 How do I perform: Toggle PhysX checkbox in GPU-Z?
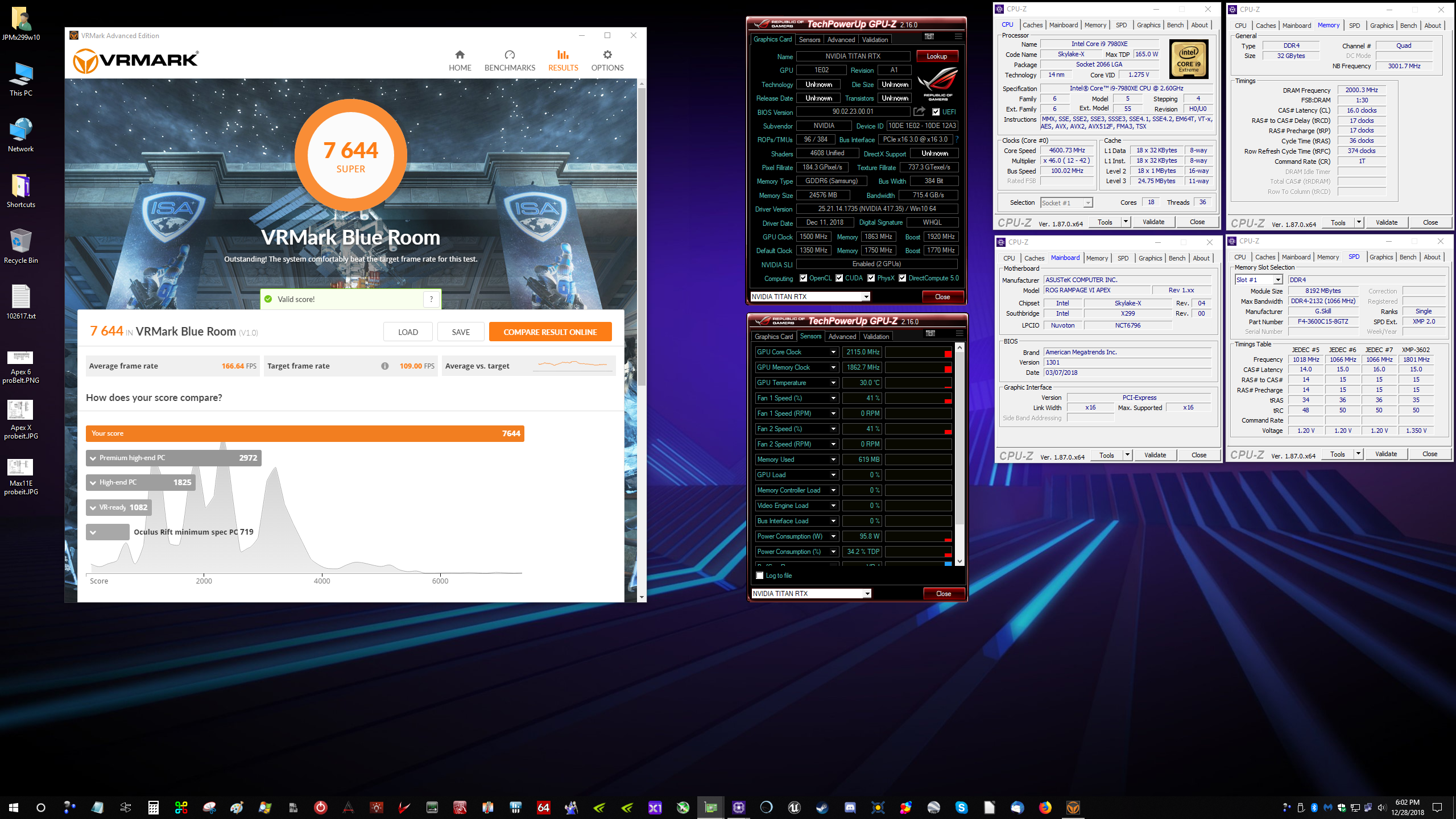pos(871,278)
